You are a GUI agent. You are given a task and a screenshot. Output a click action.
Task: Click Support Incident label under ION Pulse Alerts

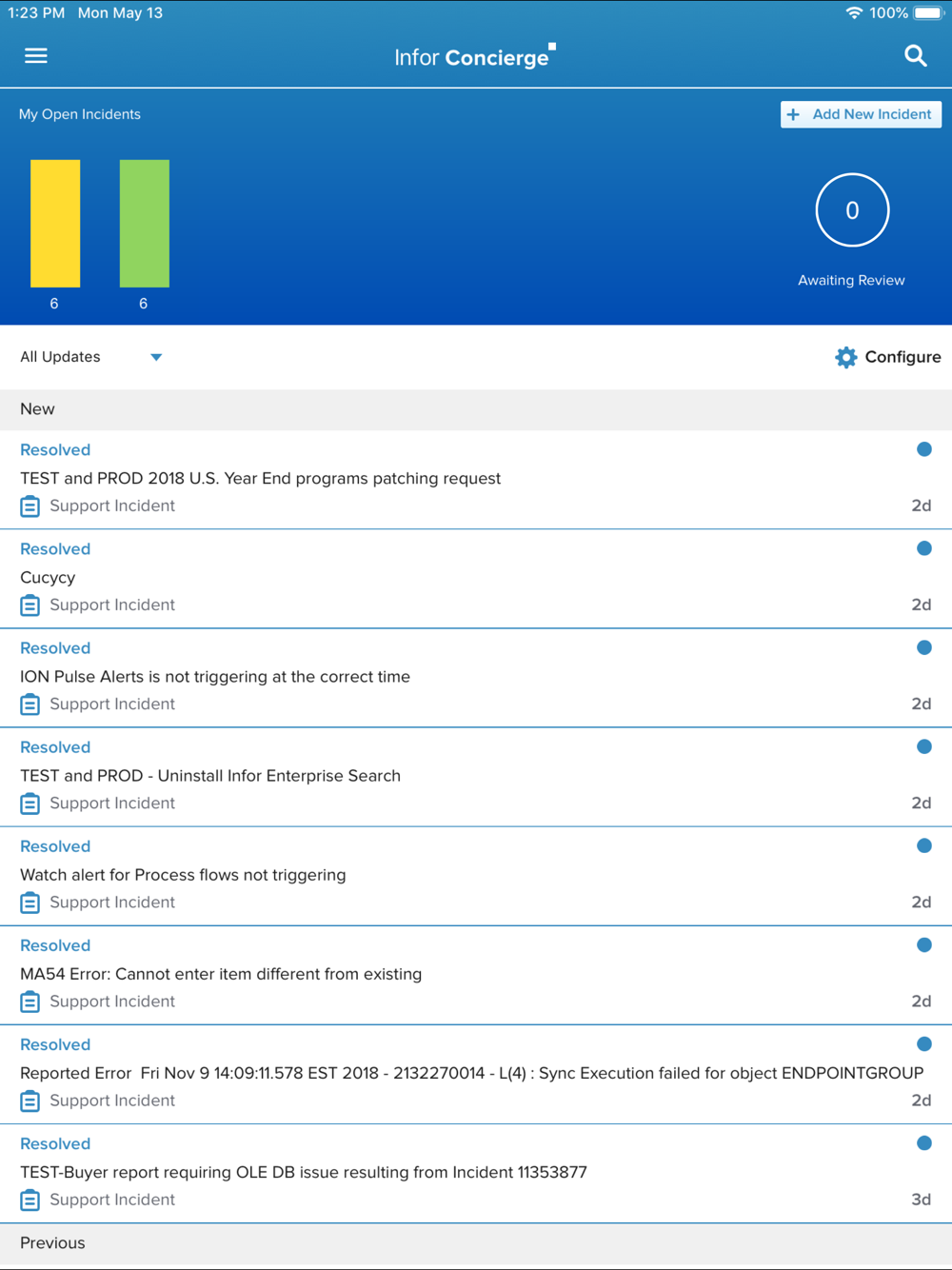coord(112,704)
